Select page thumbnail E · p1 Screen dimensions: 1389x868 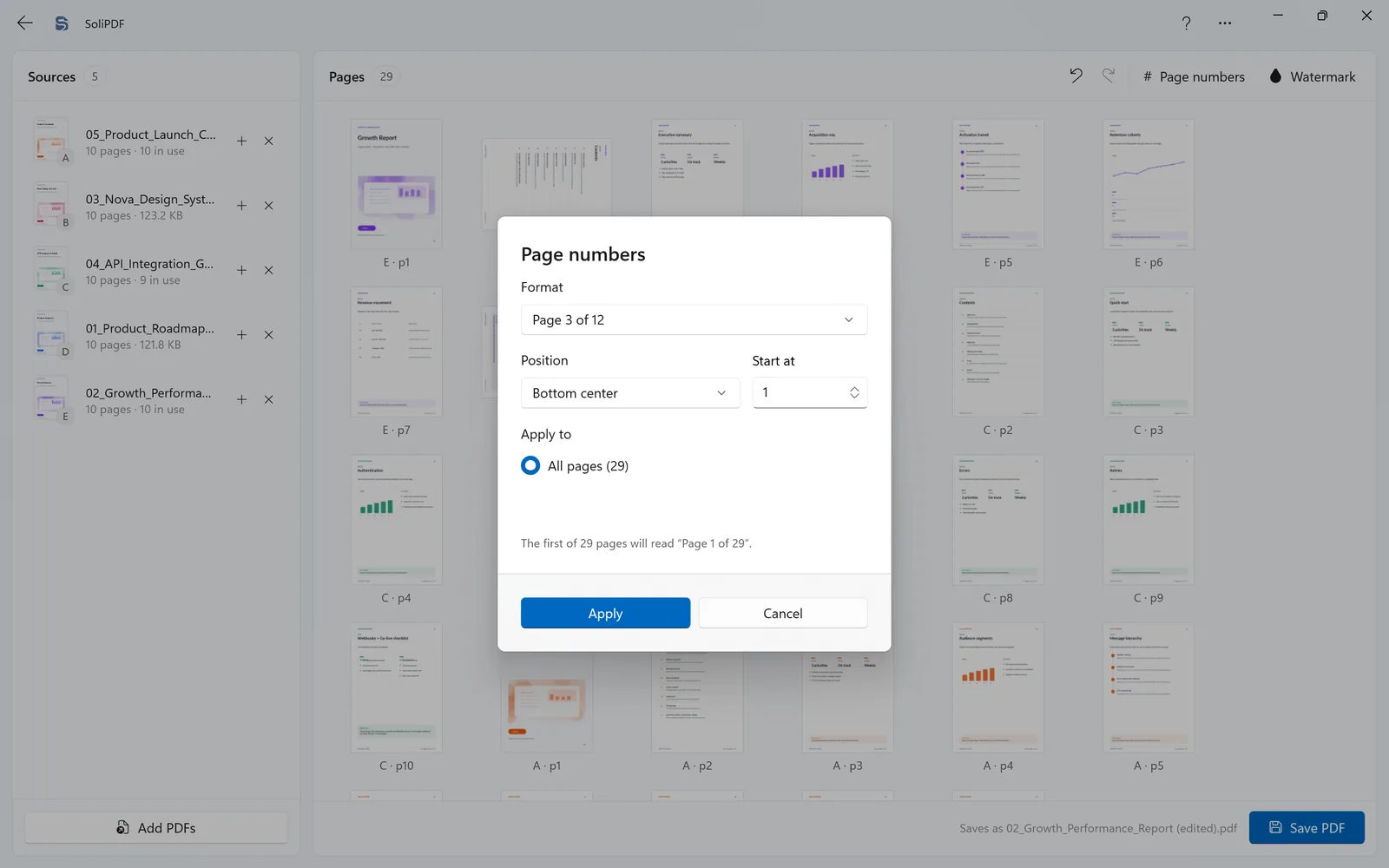click(x=396, y=184)
